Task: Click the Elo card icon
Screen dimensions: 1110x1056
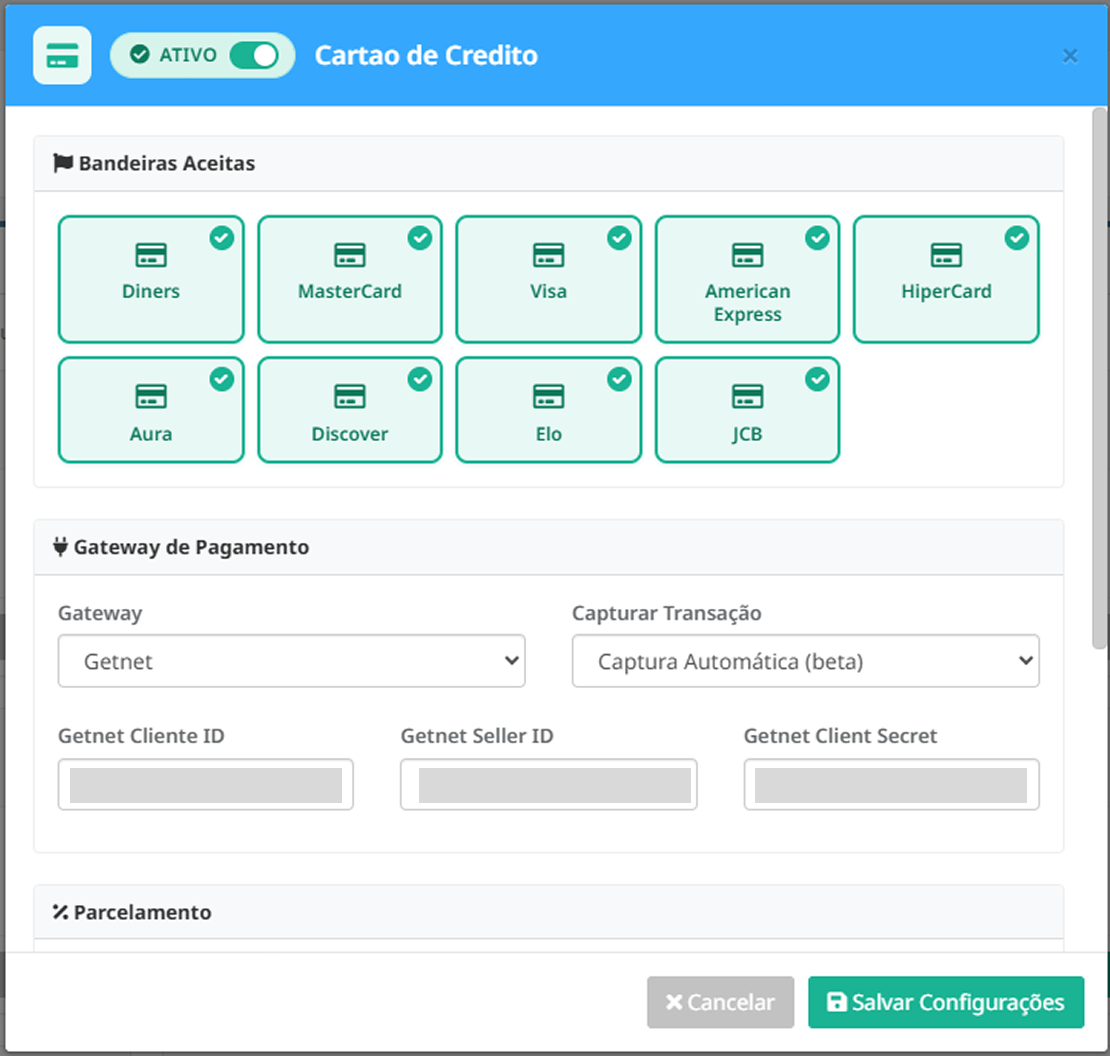Action: 549,396
